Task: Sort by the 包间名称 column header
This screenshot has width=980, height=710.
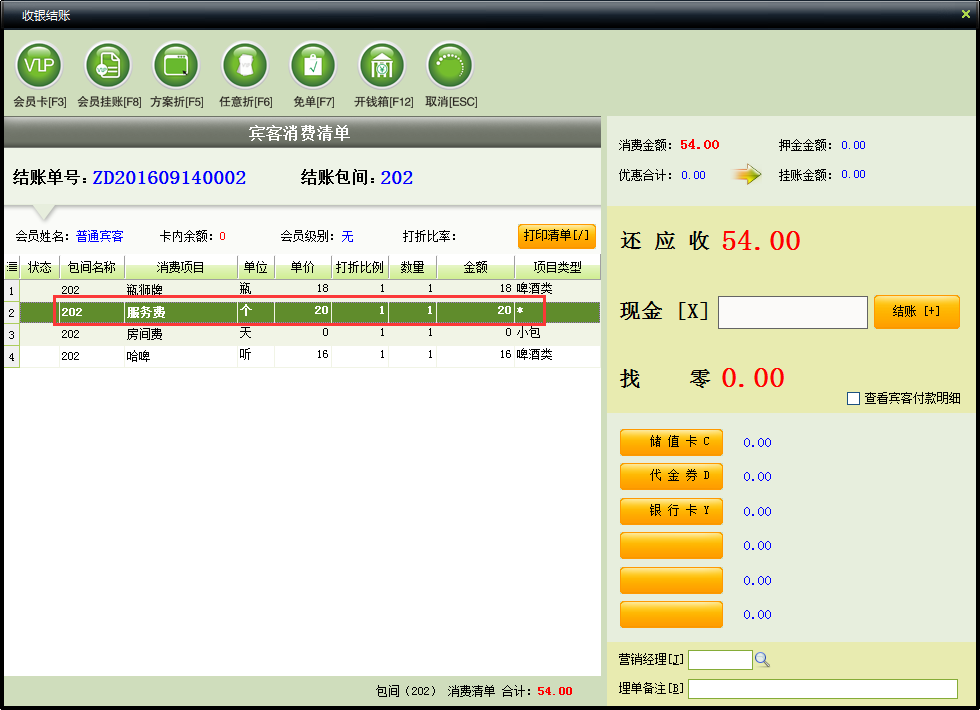Action: (x=92, y=268)
